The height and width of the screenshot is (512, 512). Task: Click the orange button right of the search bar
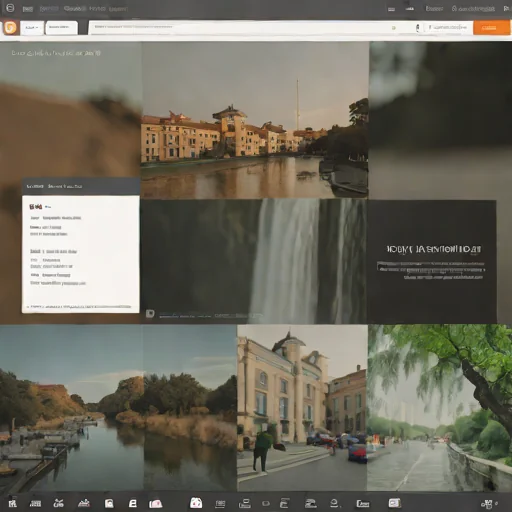tap(491, 28)
